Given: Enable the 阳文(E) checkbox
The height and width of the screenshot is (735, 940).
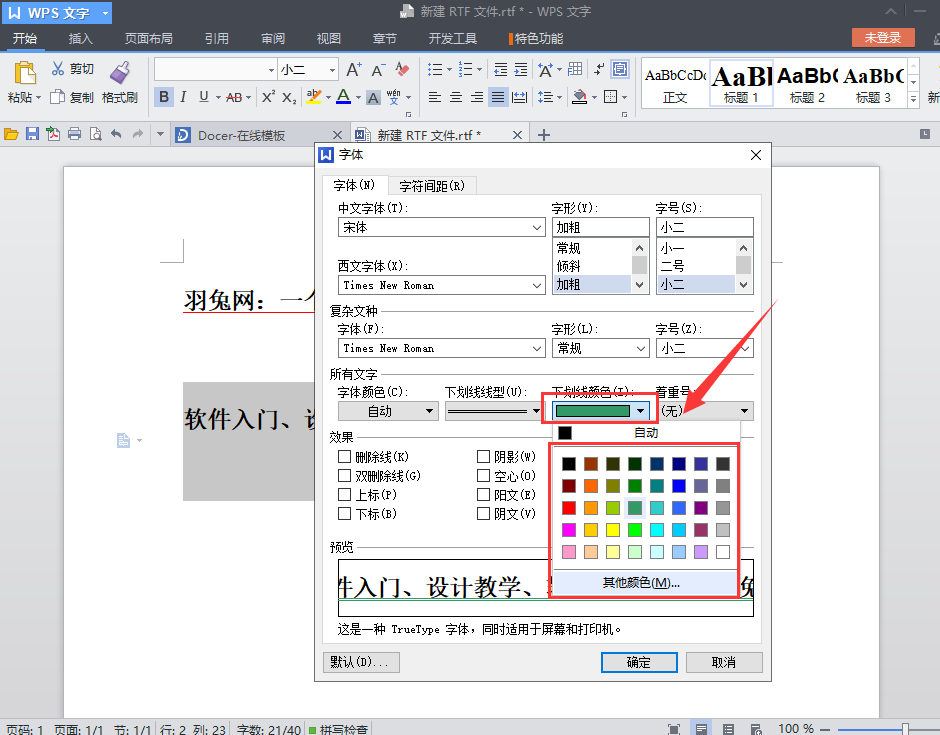Looking at the screenshot, I should pos(483,495).
